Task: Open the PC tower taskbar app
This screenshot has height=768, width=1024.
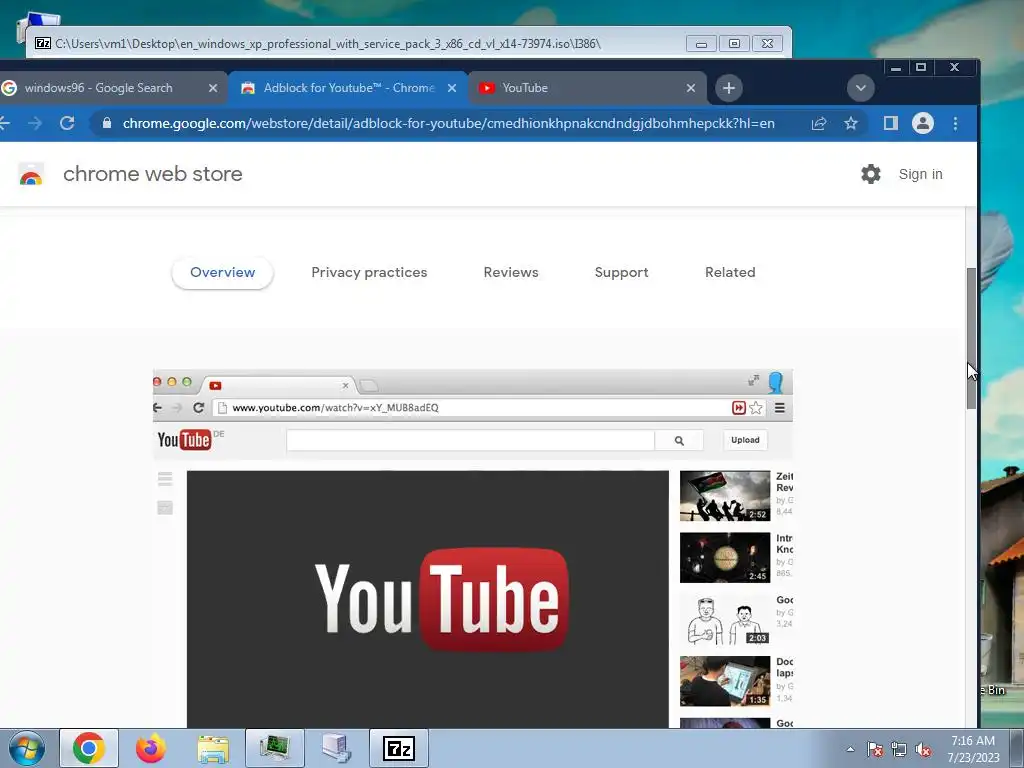Action: click(337, 748)
